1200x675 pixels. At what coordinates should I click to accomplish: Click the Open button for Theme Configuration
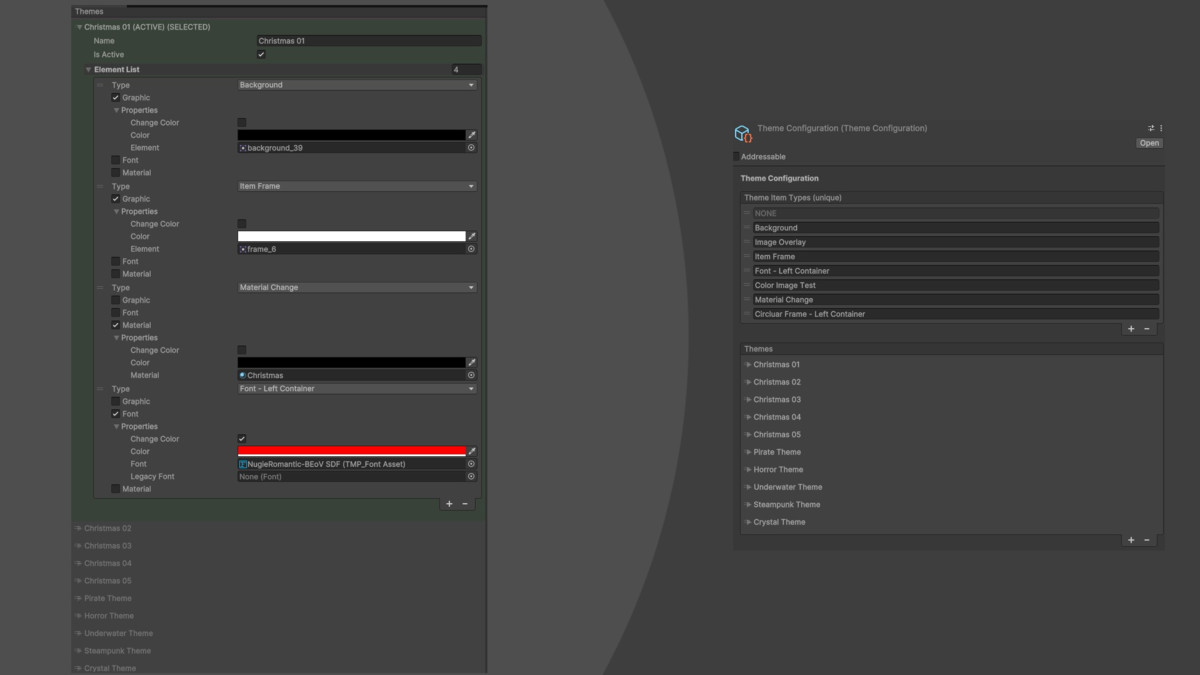tap(1148, 142)
